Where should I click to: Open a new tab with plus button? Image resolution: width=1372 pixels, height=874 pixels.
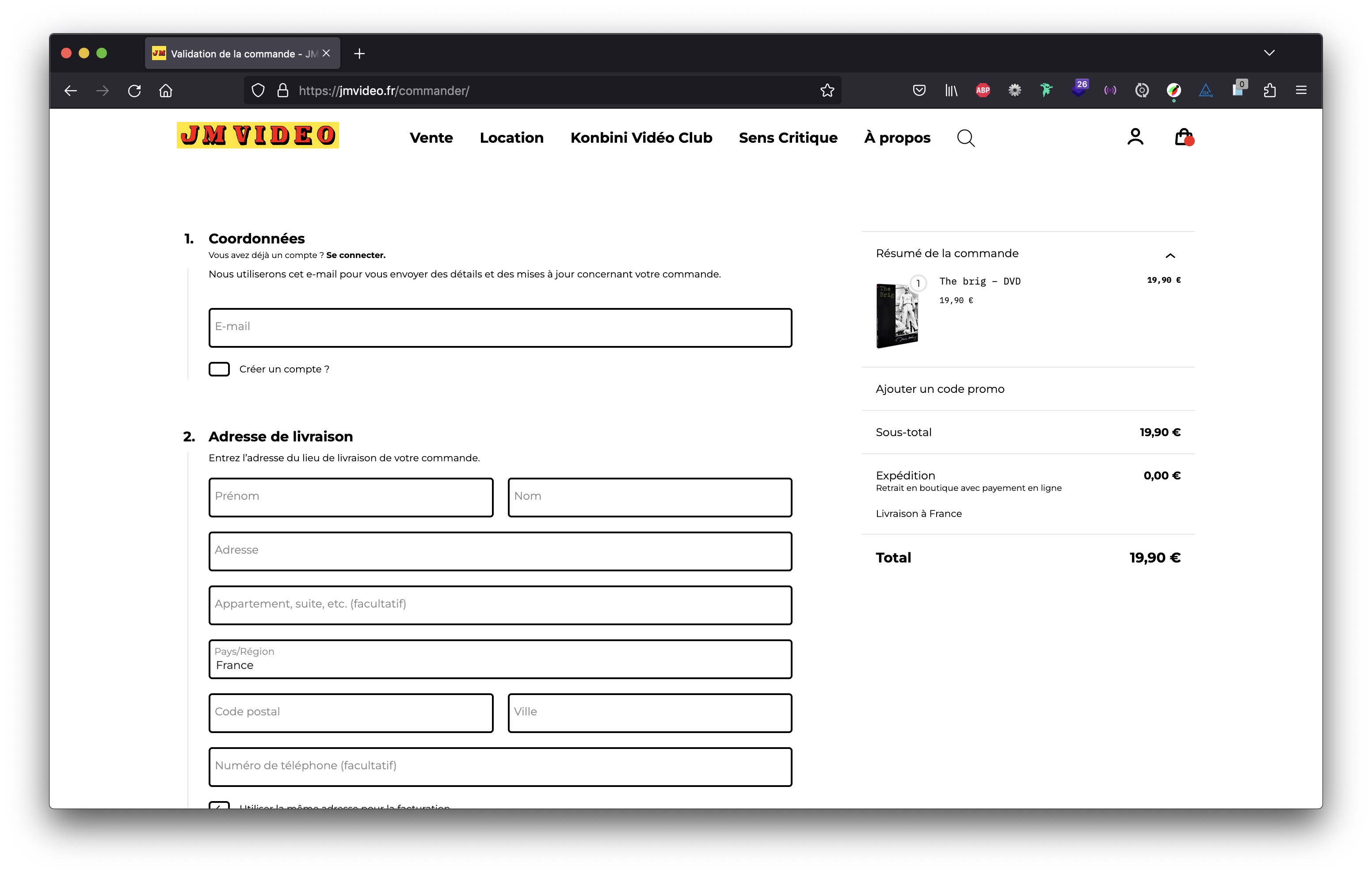(359, 53)
